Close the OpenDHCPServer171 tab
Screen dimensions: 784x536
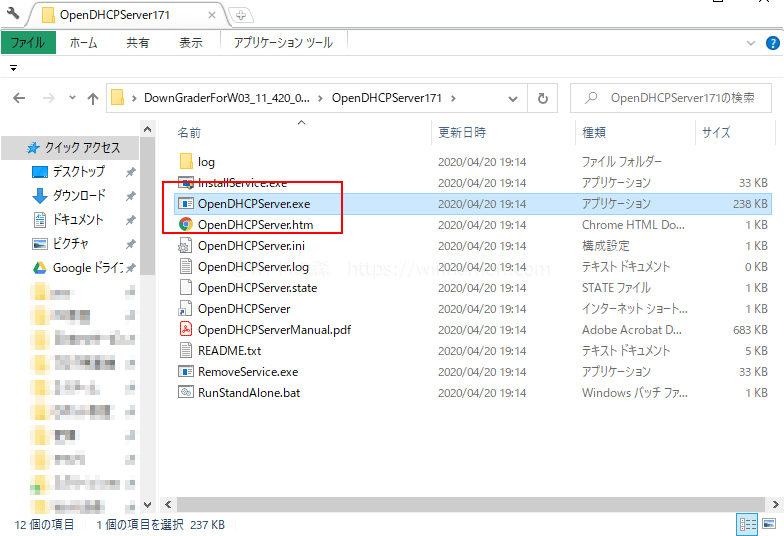(212, 15)
